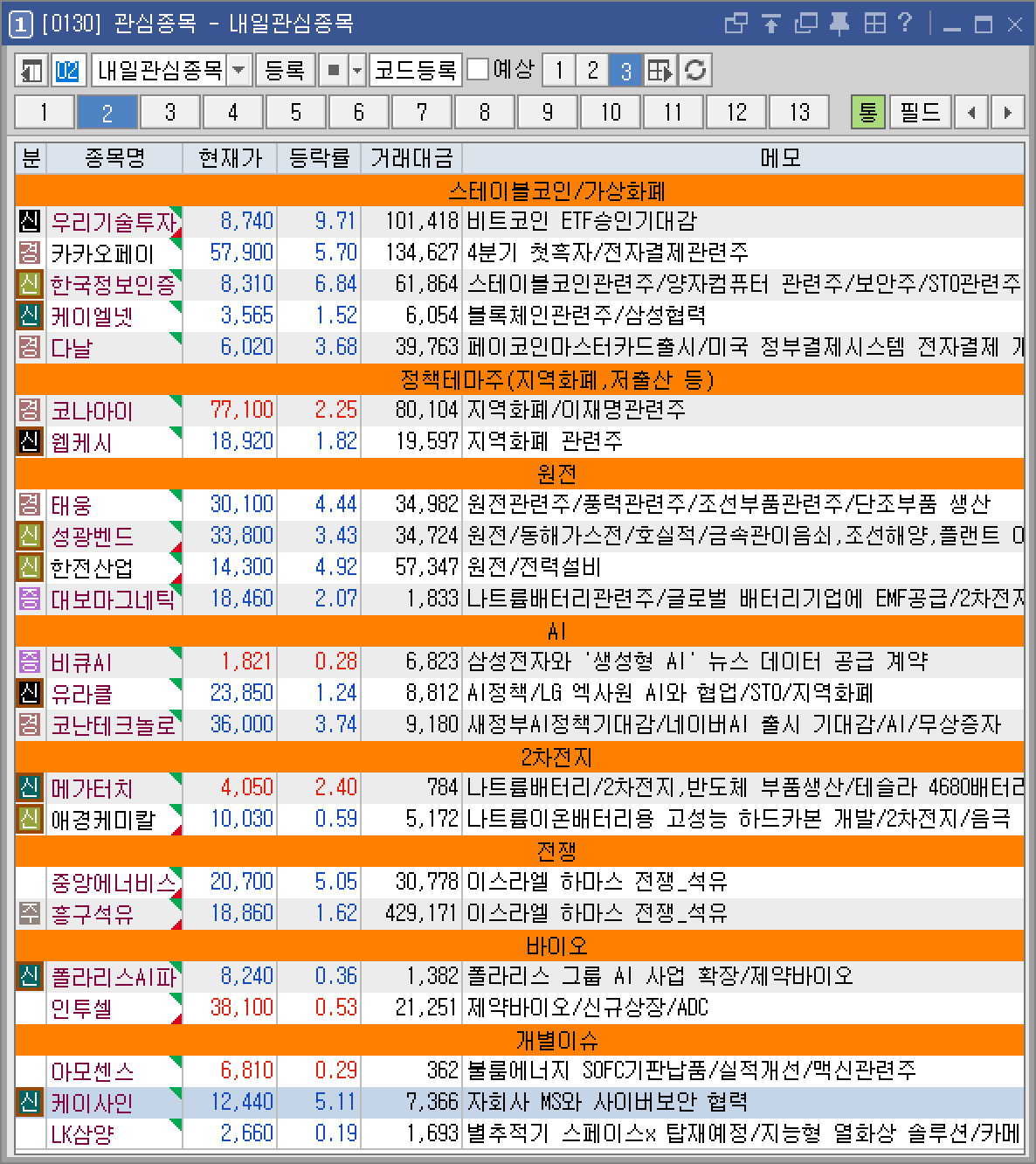Click the 필드 button
The height and width of the screenshot is (1164, 1036).
coord(921,112)
